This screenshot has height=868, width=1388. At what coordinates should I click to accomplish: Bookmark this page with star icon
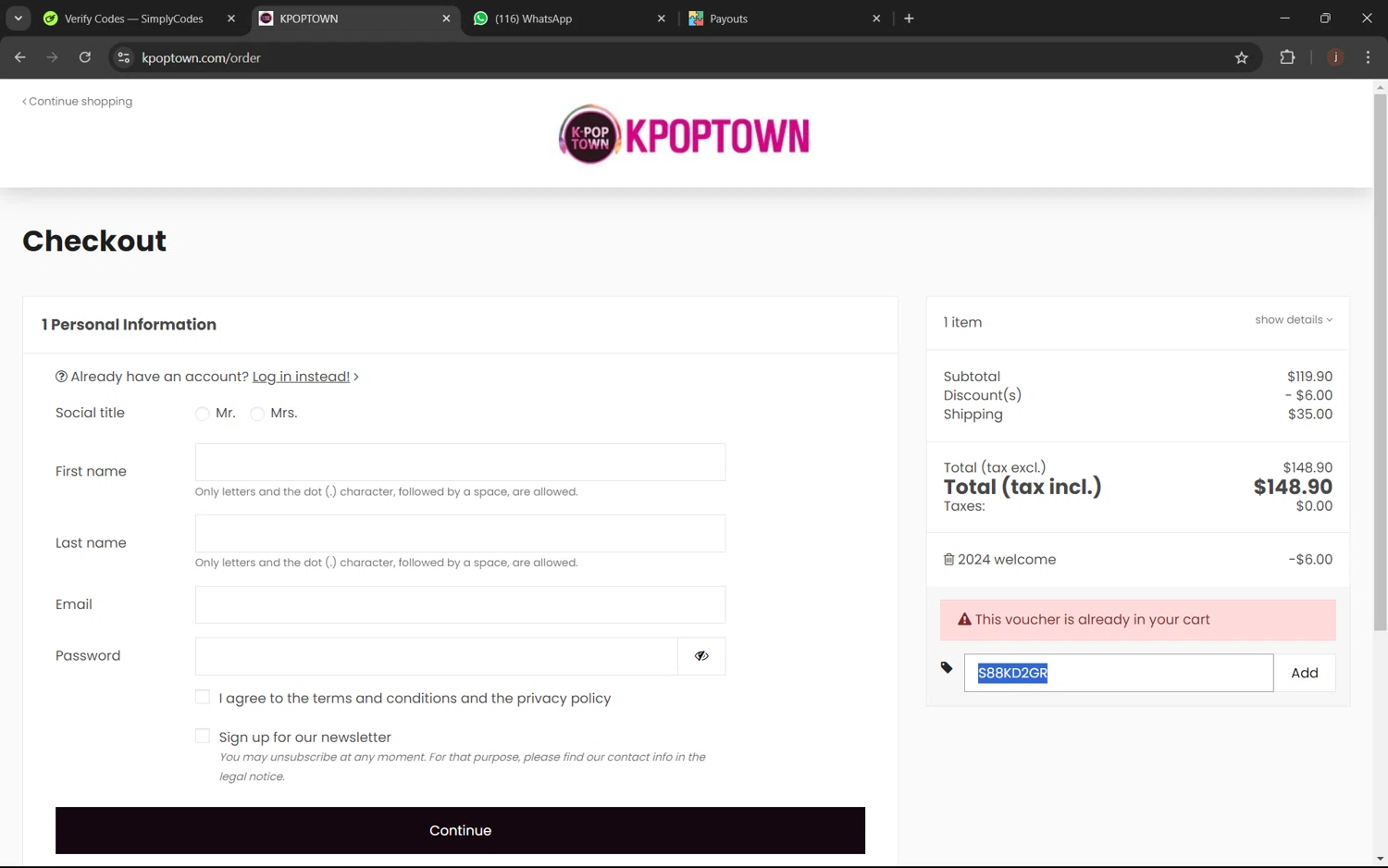tap(1241, 57)
